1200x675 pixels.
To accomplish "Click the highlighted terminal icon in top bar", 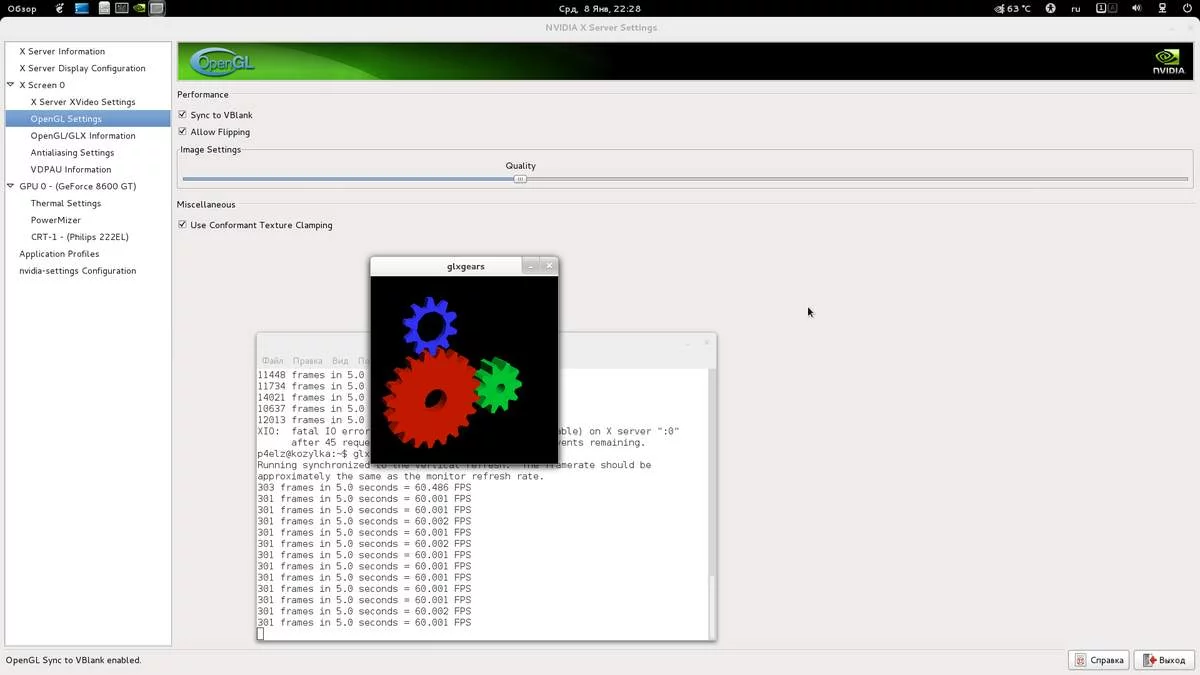I will pos(157,9).
